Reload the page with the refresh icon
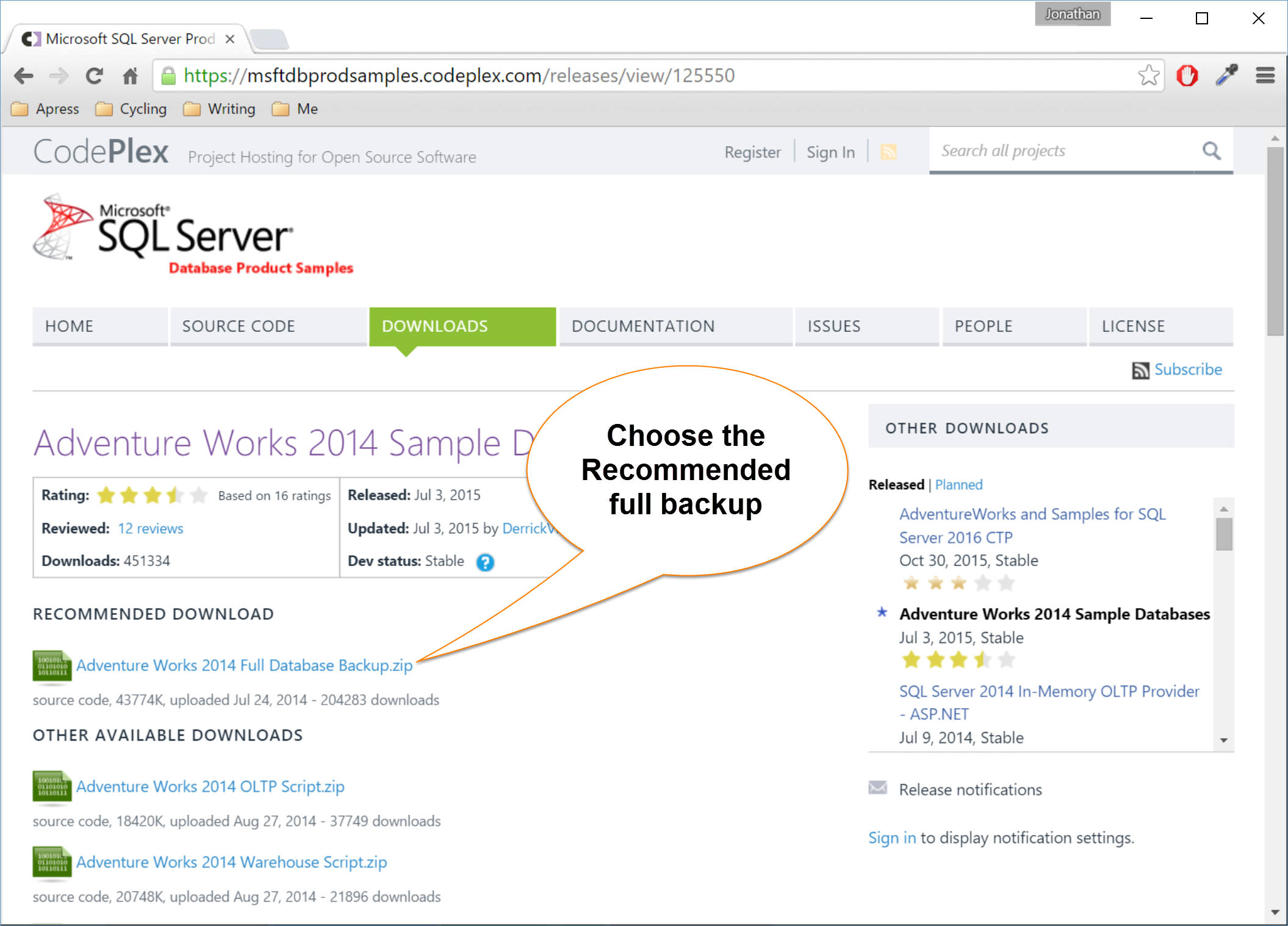The height and width of the screenshot is (926, 1288). 94,76
